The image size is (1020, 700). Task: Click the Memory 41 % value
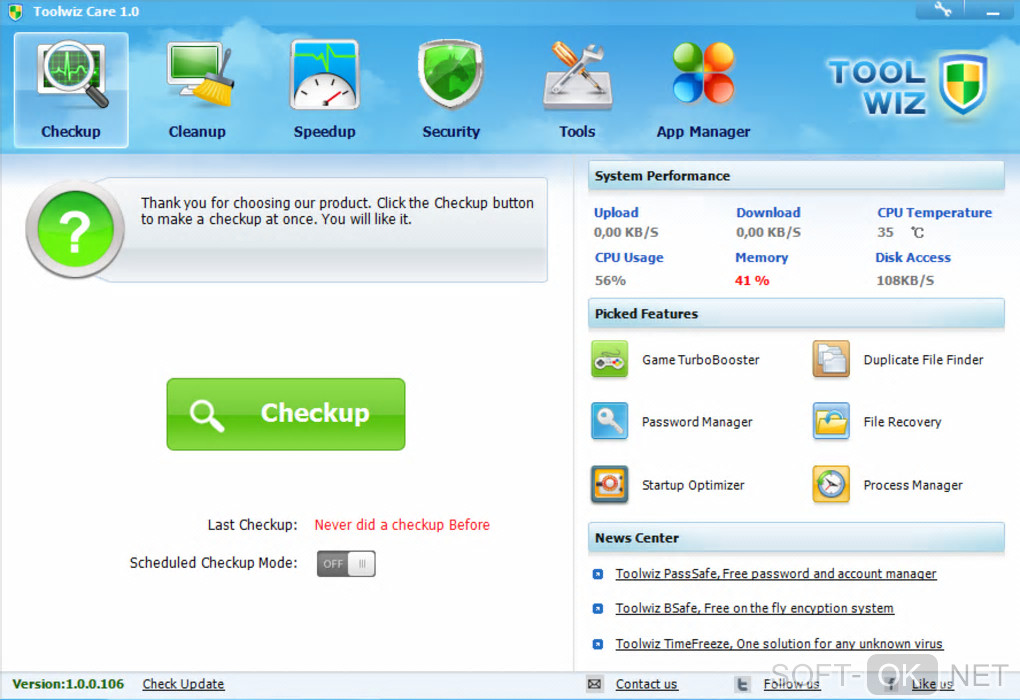point(752,280)
